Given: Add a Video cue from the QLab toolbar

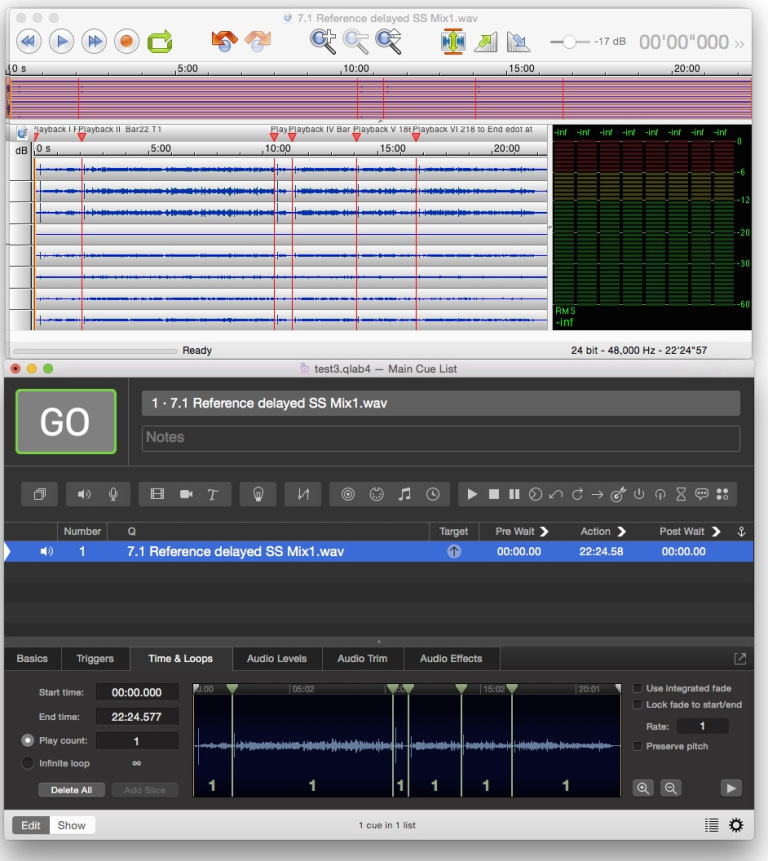Looking at the screenshot, I should point(157,494).
